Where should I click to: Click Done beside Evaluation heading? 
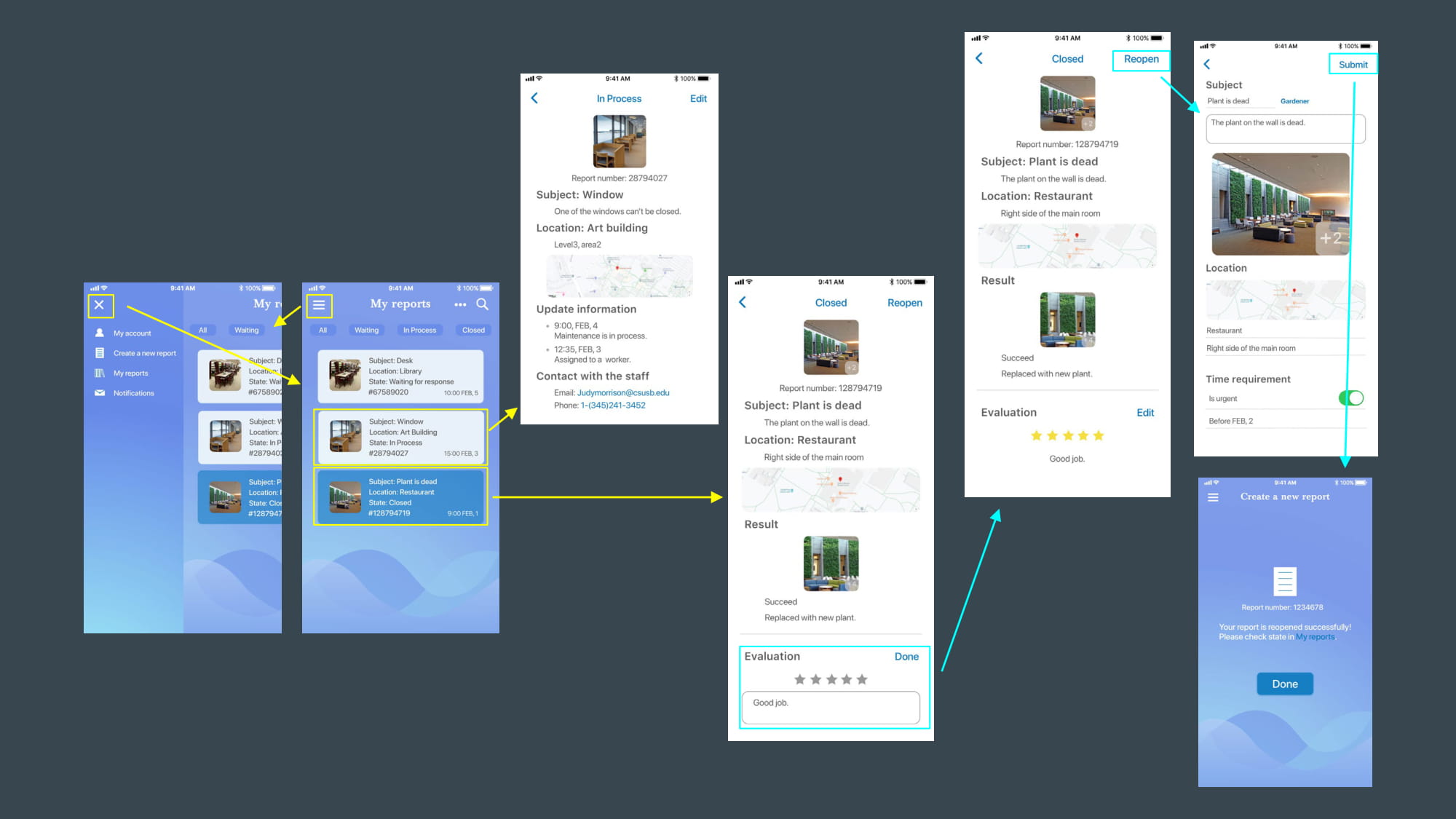pyautogui.click(x=906, y=657)
